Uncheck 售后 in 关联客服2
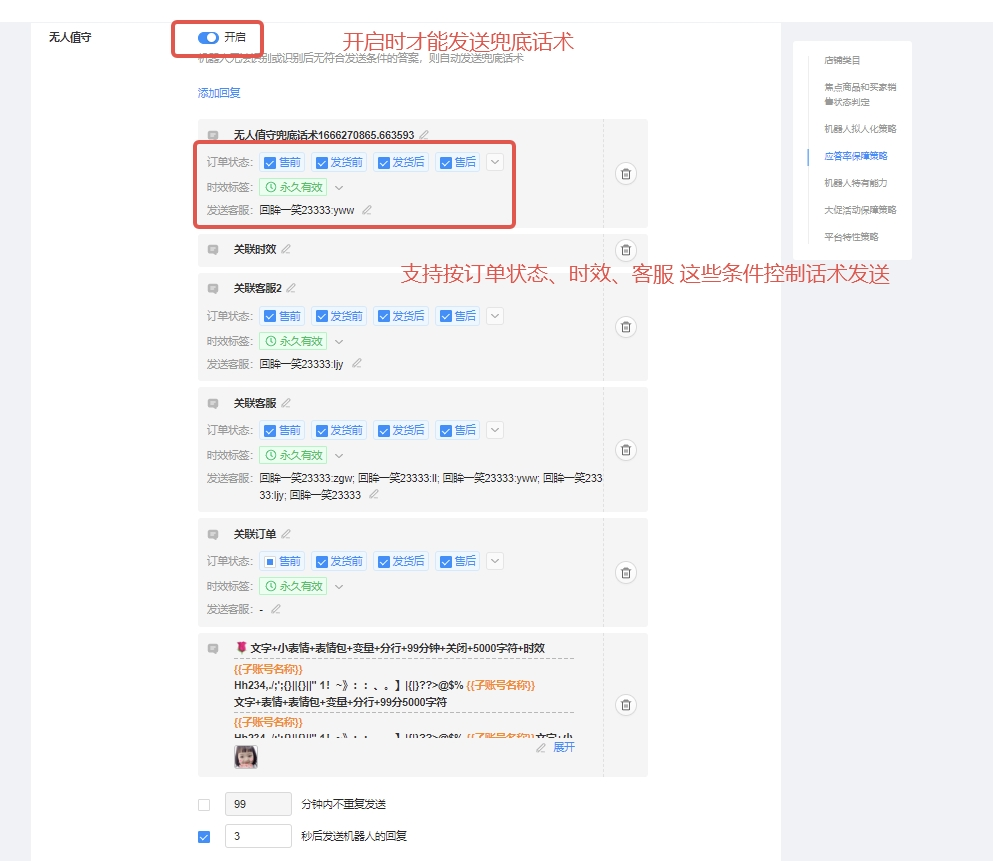Screen dimensions: 993x861 (446, 316)
